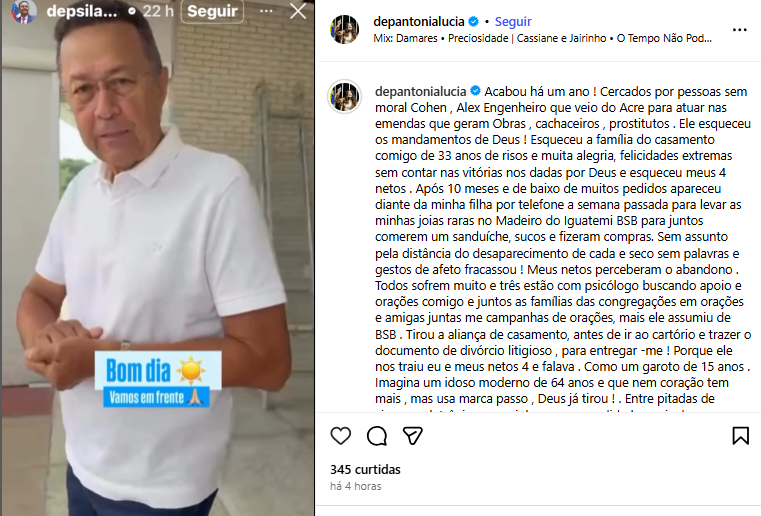Like the post with the heart icon
Viewport: 761px width, 516px height.
(341, 436)
